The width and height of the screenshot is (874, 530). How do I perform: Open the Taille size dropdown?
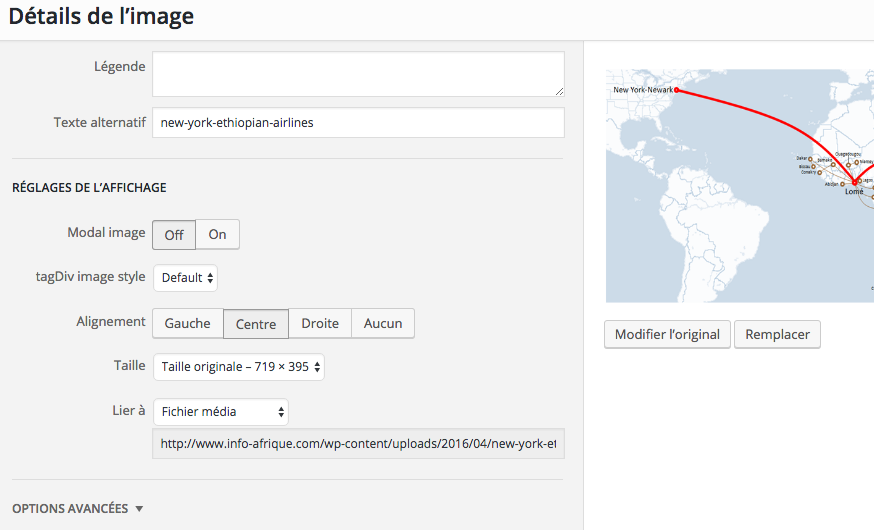click(239, 367)
